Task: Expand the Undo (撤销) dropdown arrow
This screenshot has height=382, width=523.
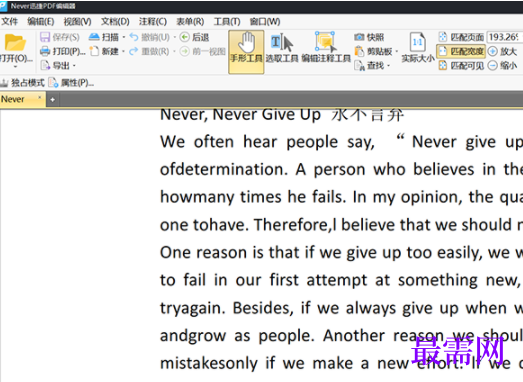Action: coord(174,37)
